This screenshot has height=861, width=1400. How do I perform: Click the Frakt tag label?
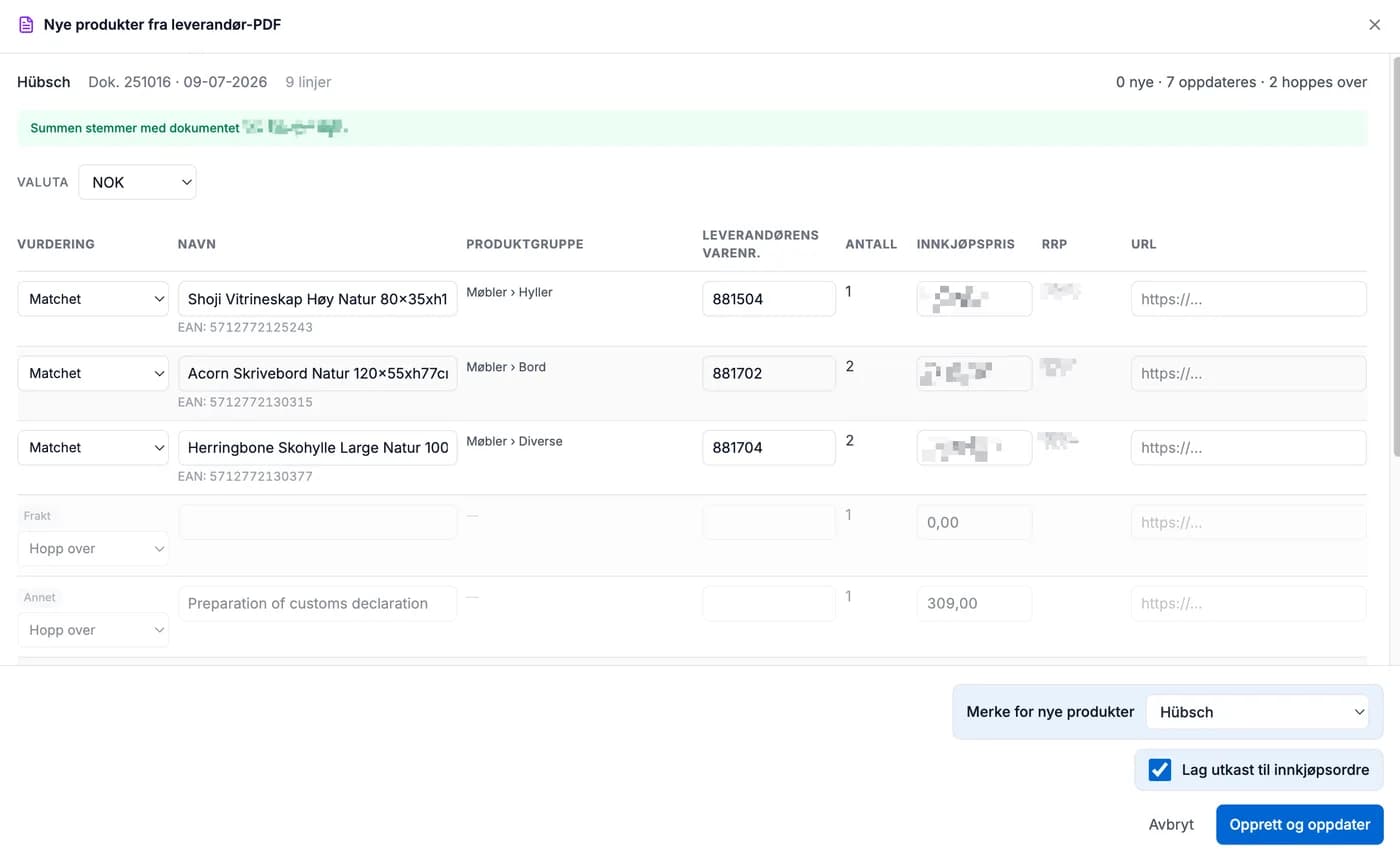pos(37,515)
